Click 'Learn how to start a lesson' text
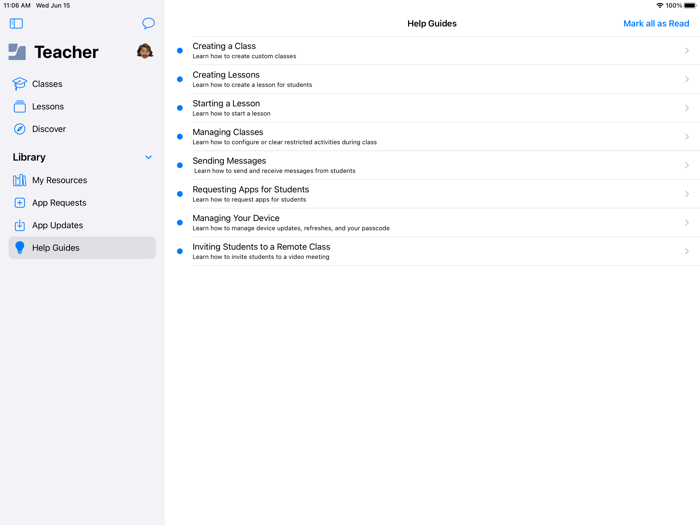This screenshot has height=525, width=700. pos(231,113)
